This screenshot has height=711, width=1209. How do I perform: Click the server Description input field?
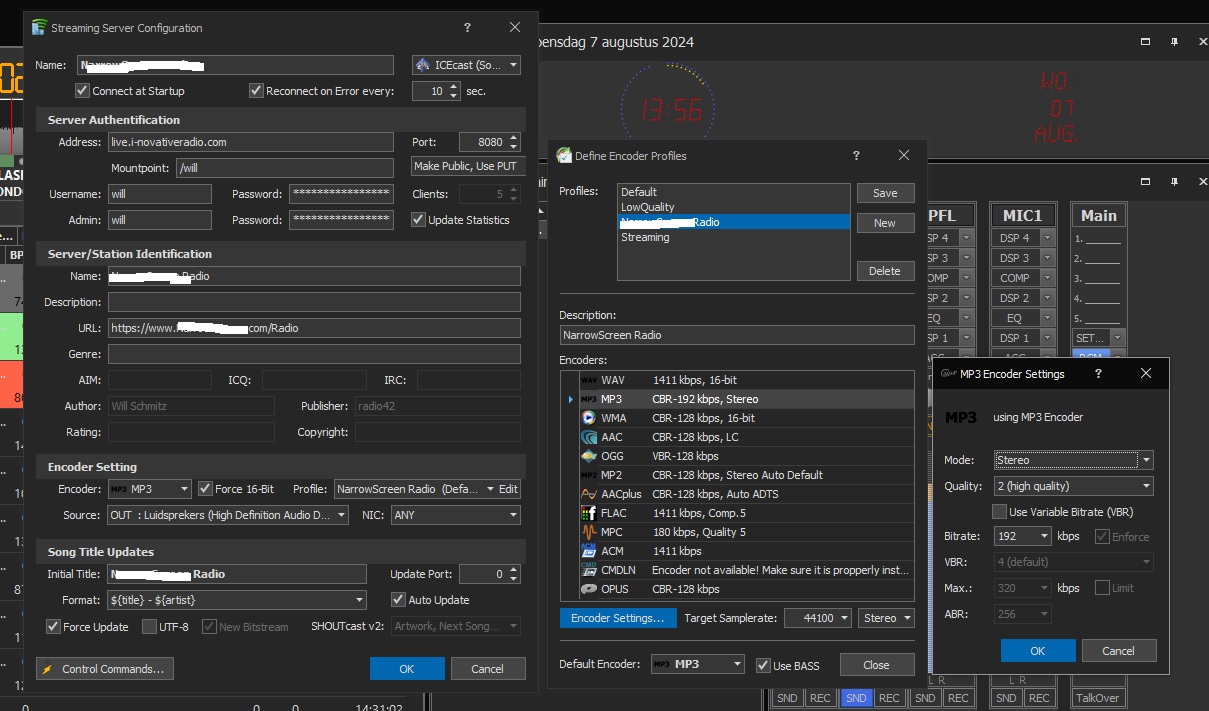pyautogui.click(x=314, y=302)
